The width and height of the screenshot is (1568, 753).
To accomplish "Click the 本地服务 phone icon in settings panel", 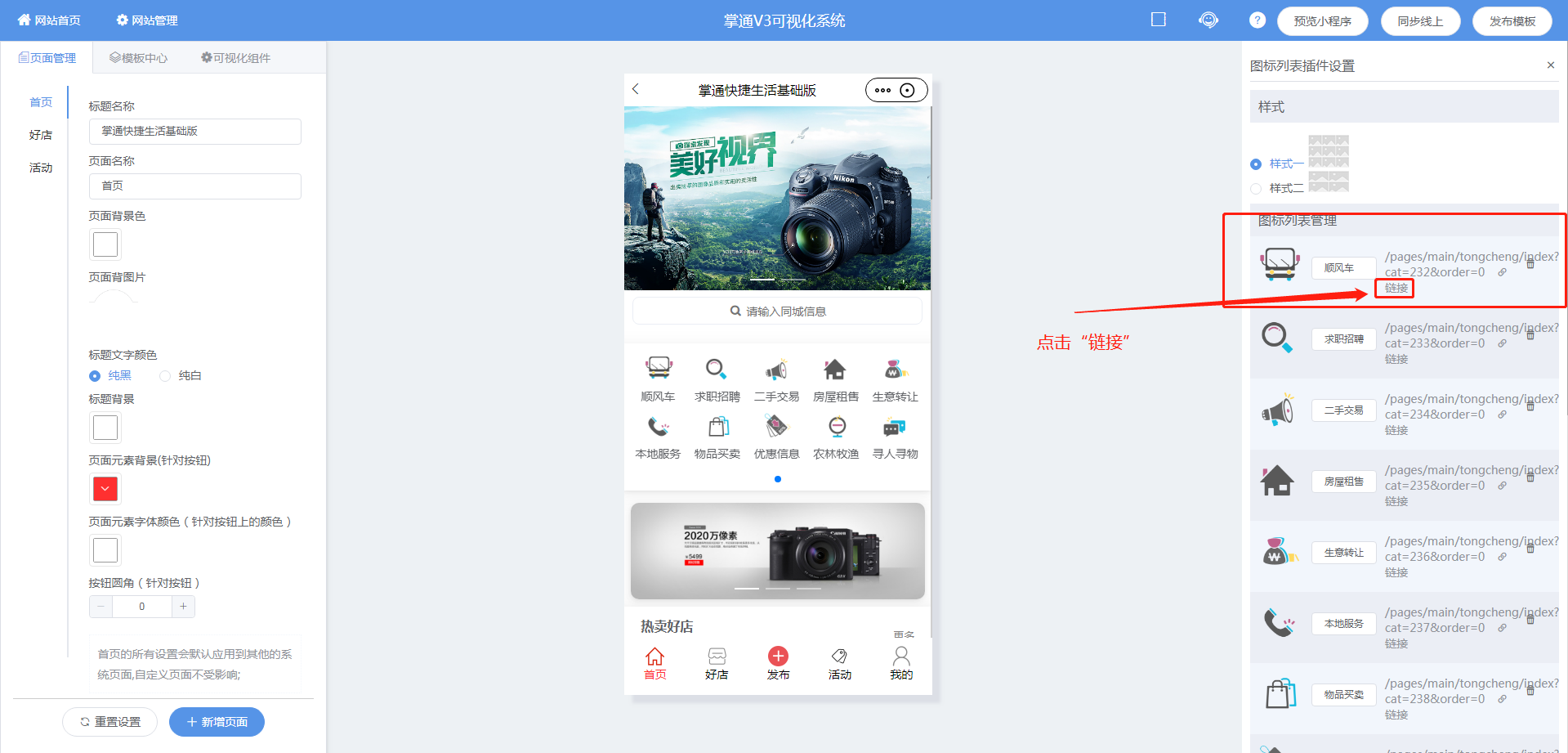I will 1279,623.
